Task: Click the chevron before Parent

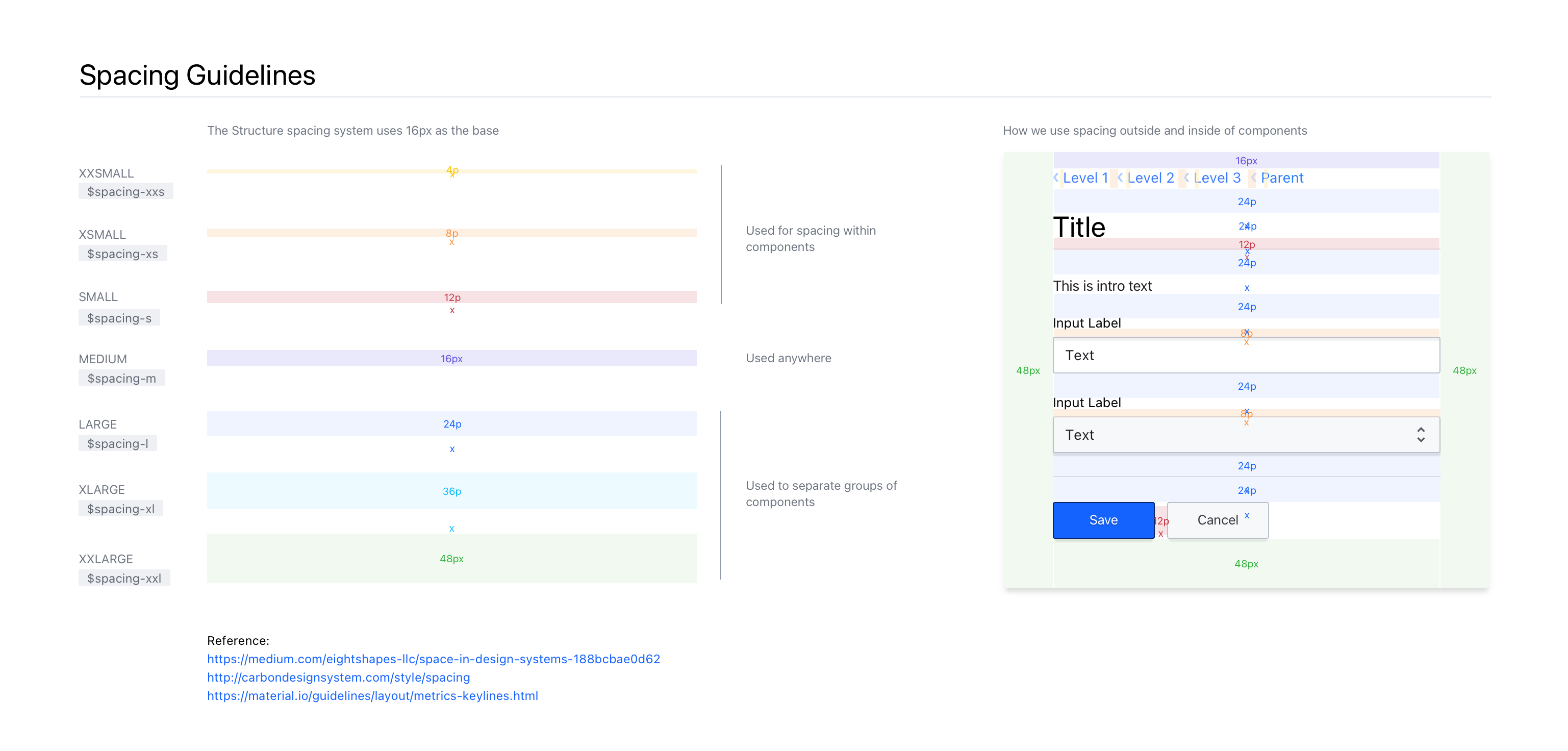Action: point(1253,177)
